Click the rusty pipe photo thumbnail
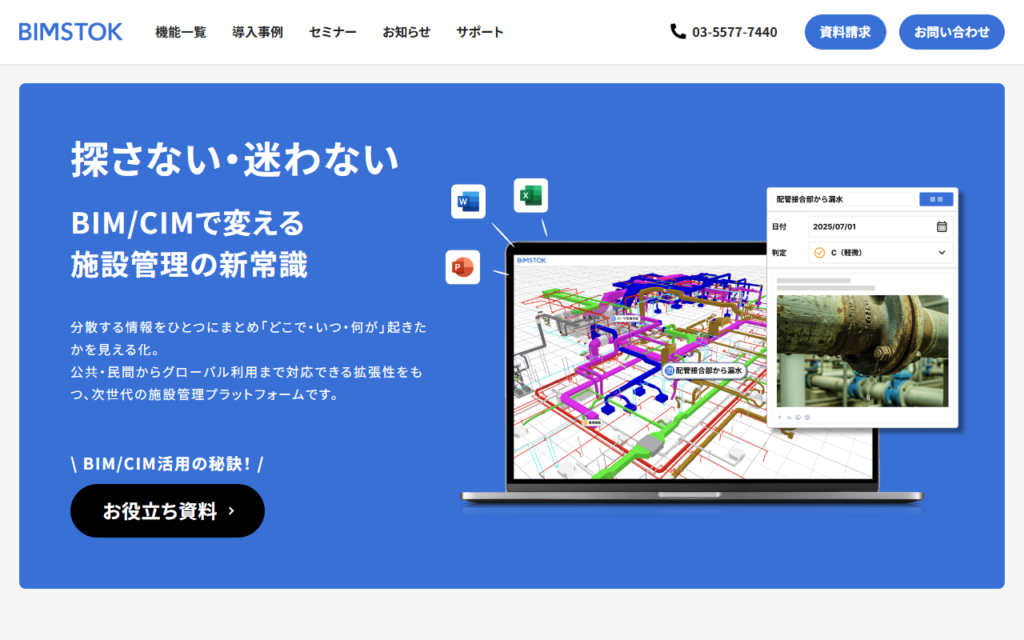Screen dimensions: 1024x640 click(862, 350)
